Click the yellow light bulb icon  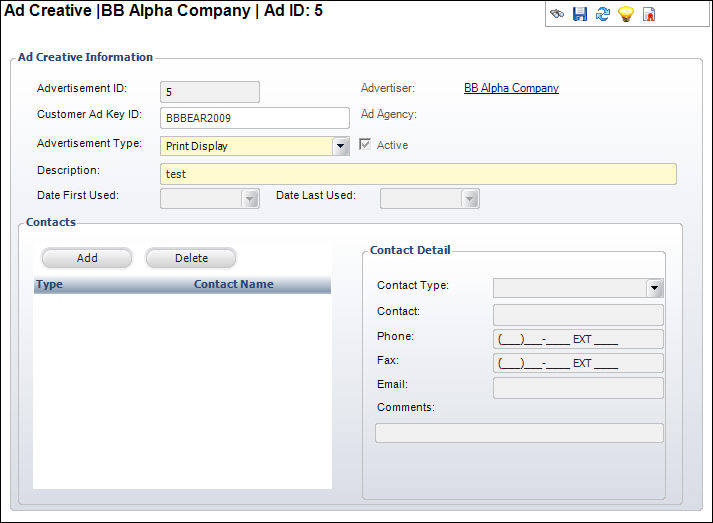[x=626, y=15]
